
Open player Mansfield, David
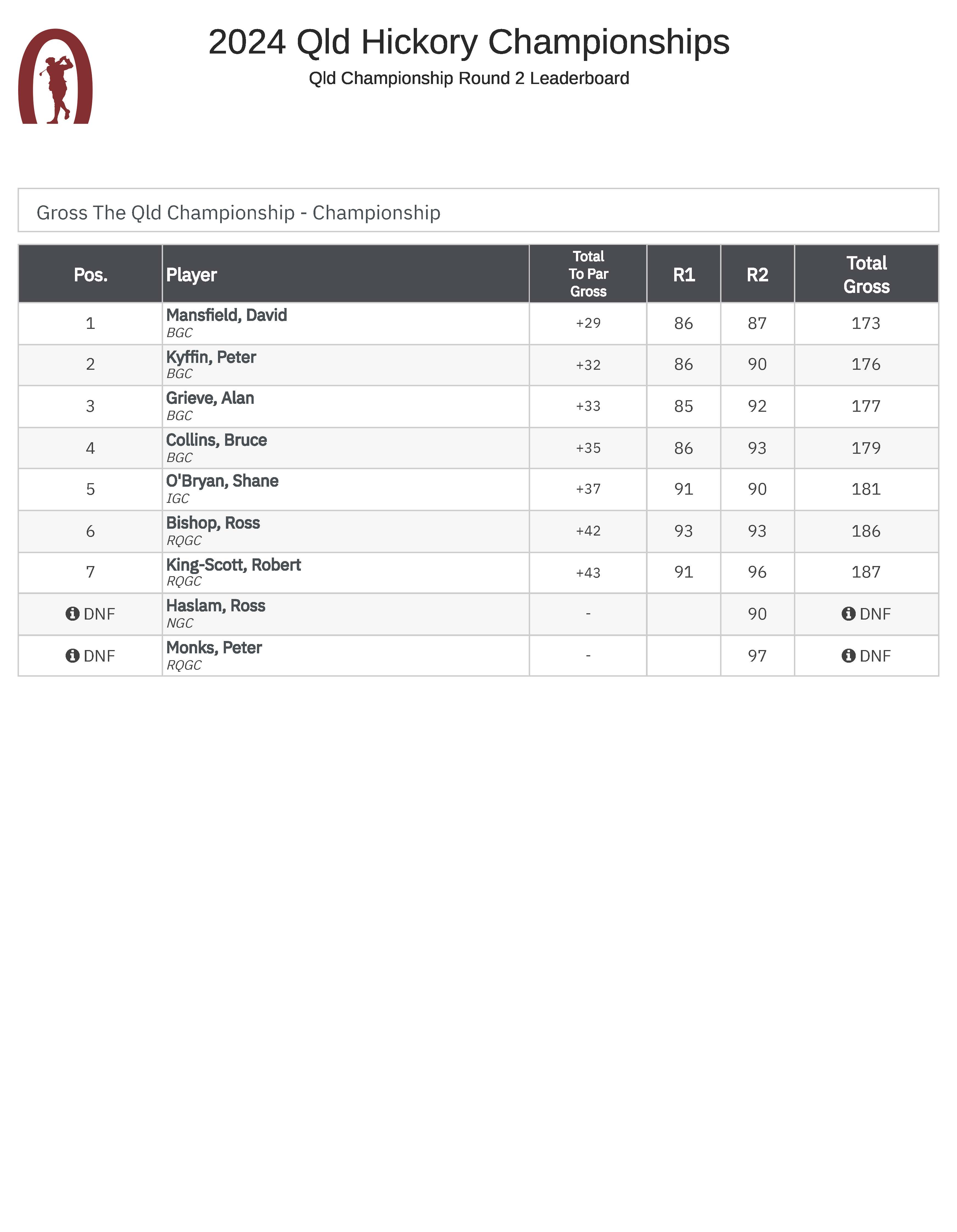[x=226, y=315]
